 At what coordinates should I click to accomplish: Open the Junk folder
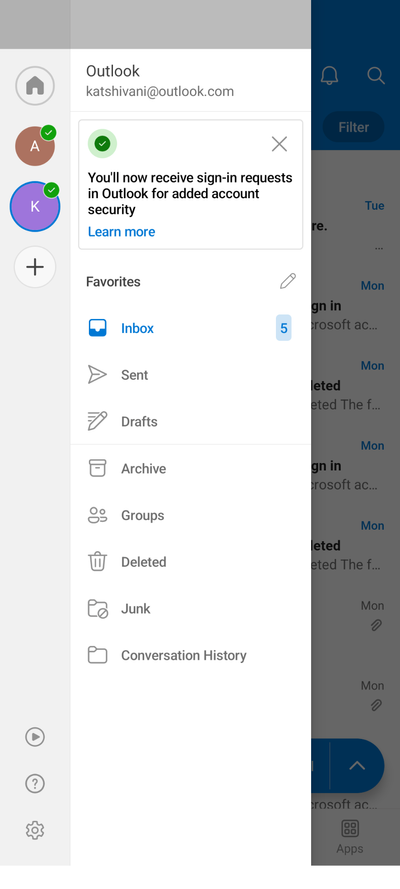pos(190,608)
